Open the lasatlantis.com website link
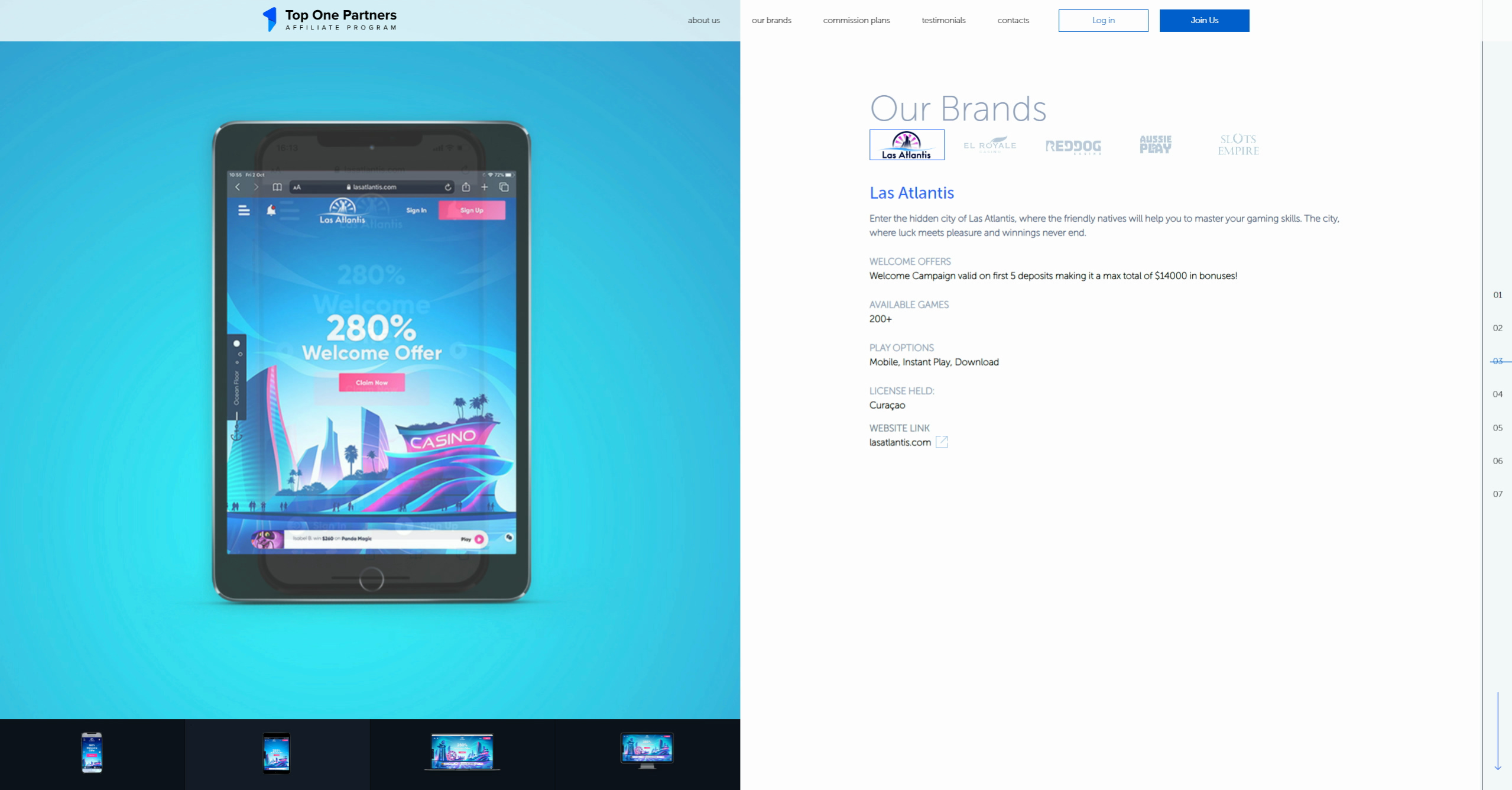 point(900,442)
